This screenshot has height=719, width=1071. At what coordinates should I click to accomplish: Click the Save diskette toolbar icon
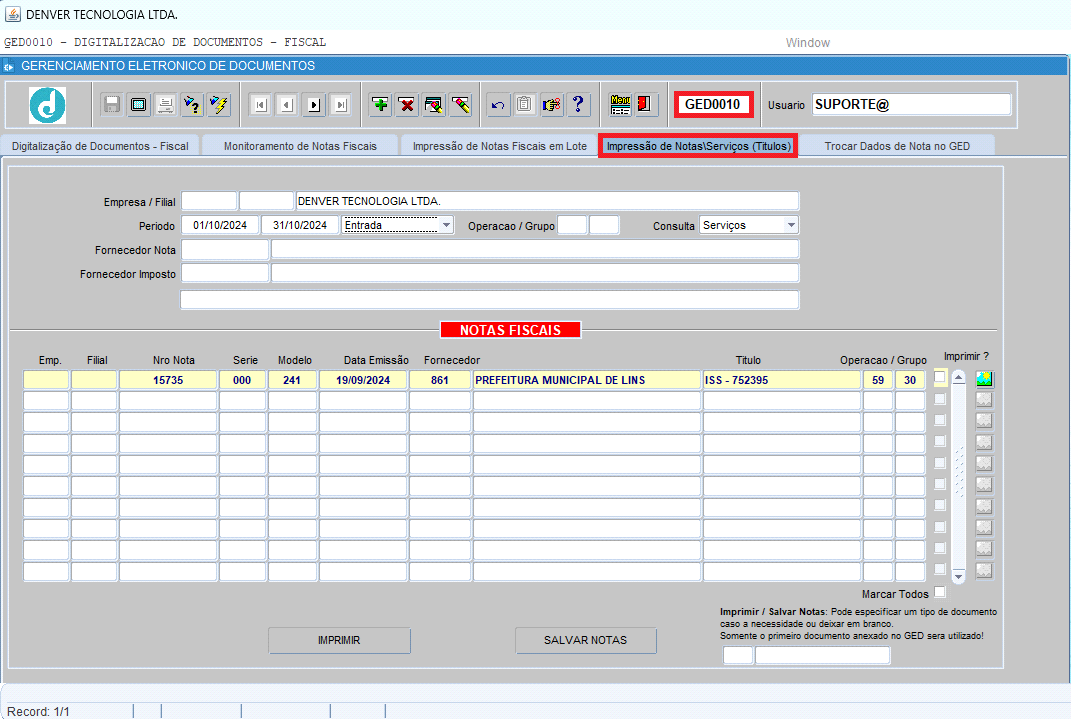(111, 104)
